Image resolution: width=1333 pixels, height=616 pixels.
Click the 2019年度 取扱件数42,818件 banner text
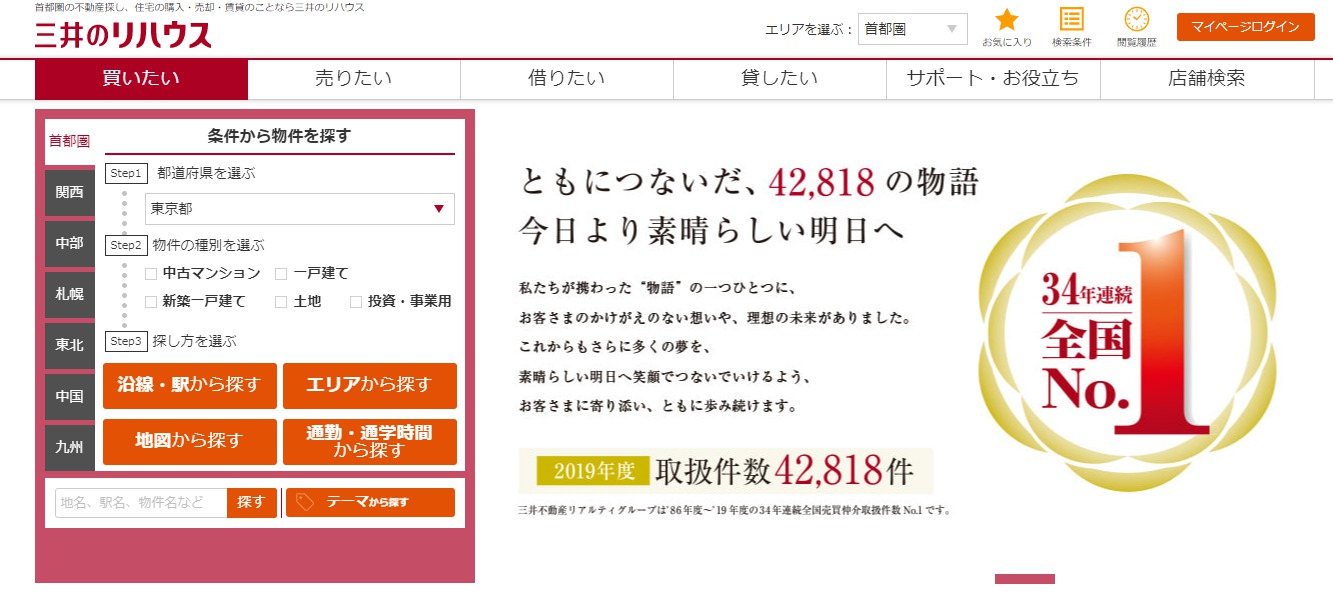(725, 470)
